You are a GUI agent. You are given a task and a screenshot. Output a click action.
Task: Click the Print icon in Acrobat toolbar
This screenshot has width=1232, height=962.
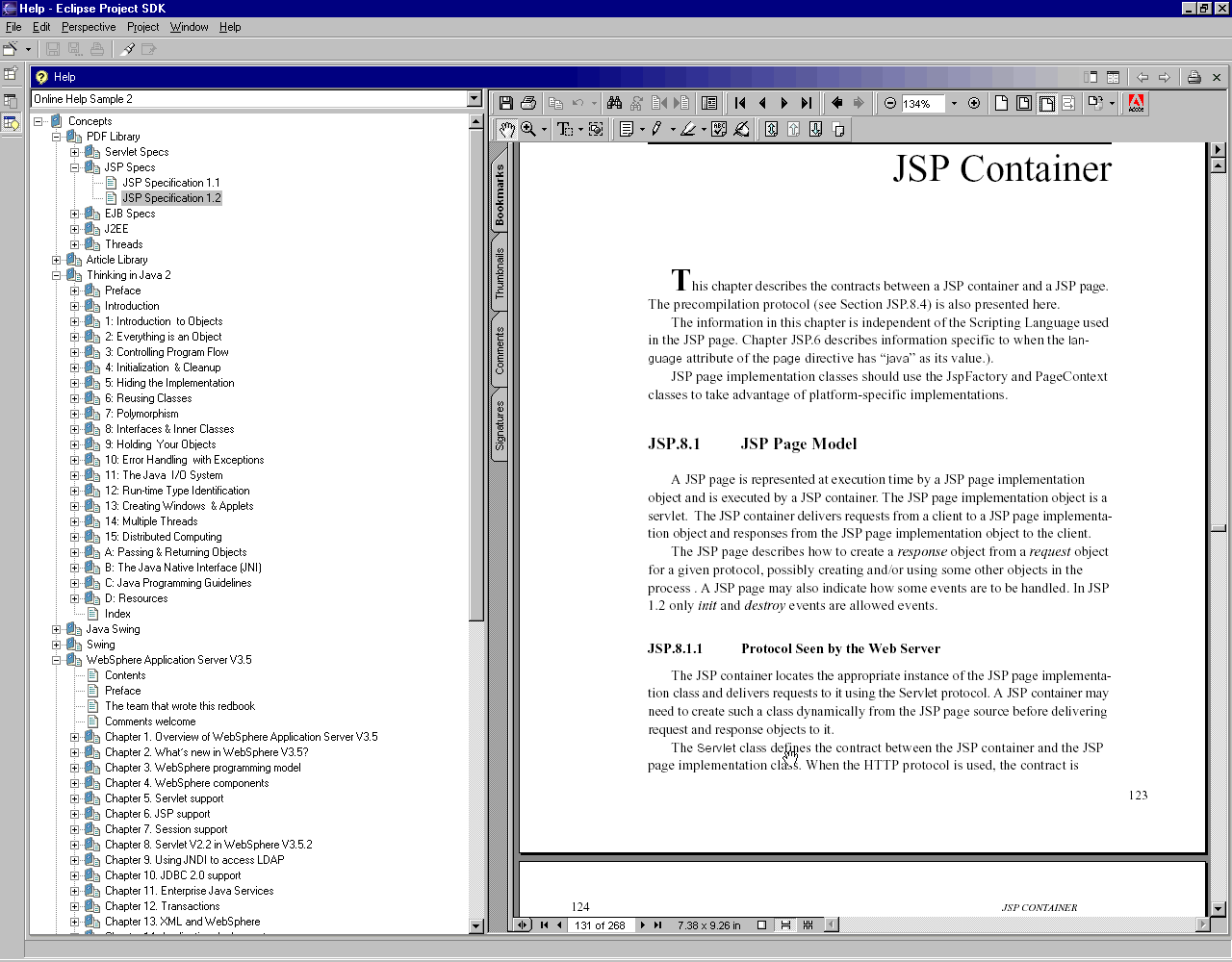528,103
